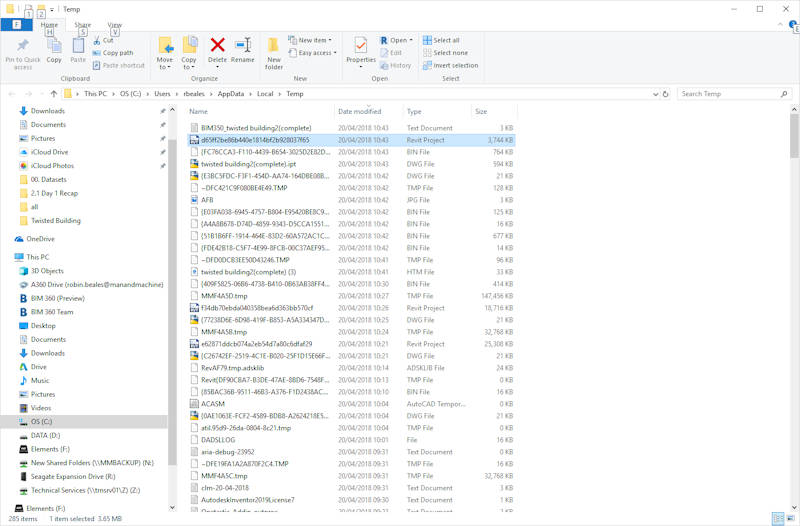Select the AFB JPG file
The width and height of the screenshot is (800, 526).
[x=207, y=200]
